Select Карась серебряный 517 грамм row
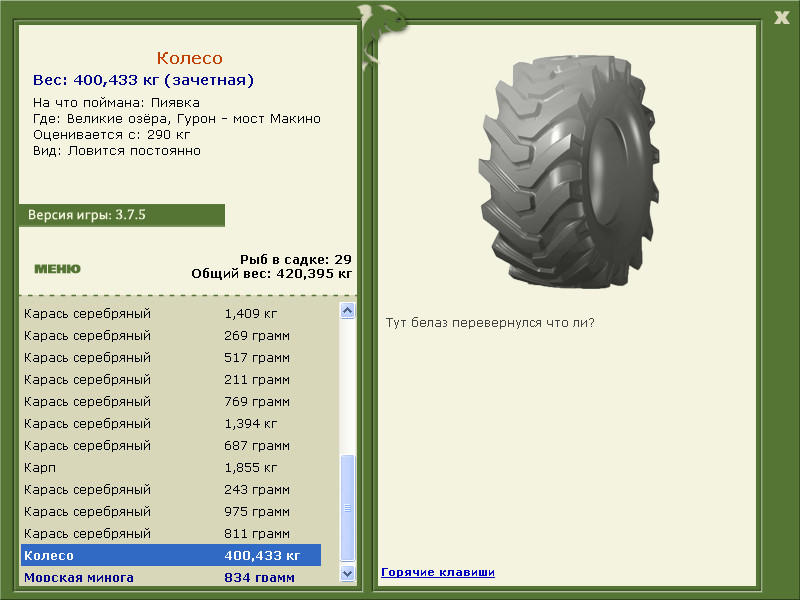Viewport: 800px width, 600px height. point(171,357)
